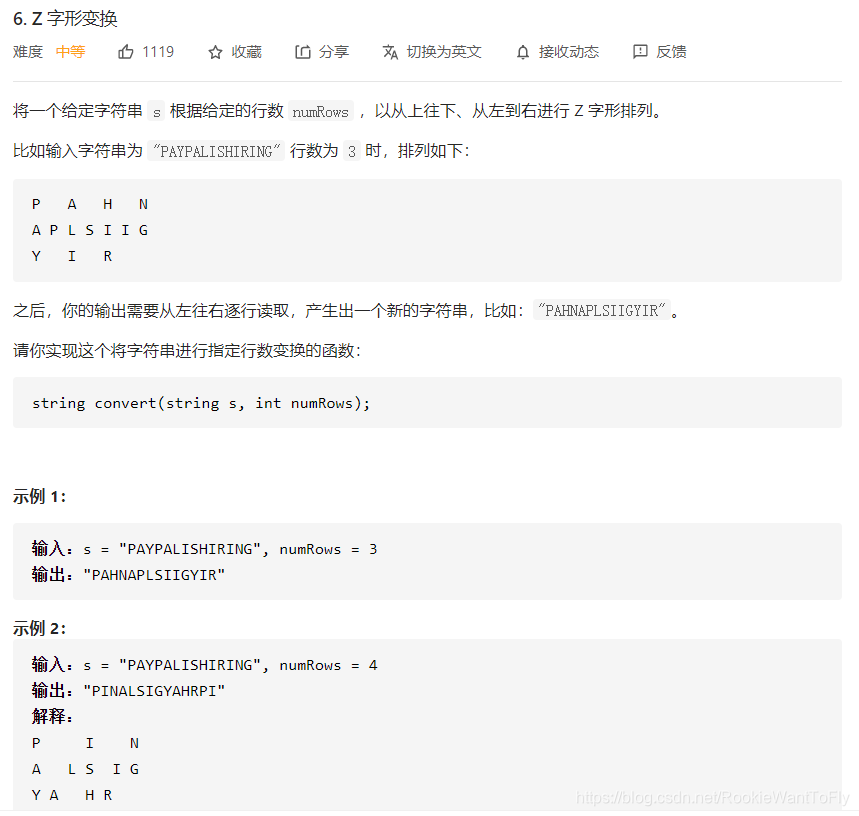The width and height of the screenshot is (859, 816).
Task: Click the example 1 input line numRows = 3
Action: pos(204,549)
